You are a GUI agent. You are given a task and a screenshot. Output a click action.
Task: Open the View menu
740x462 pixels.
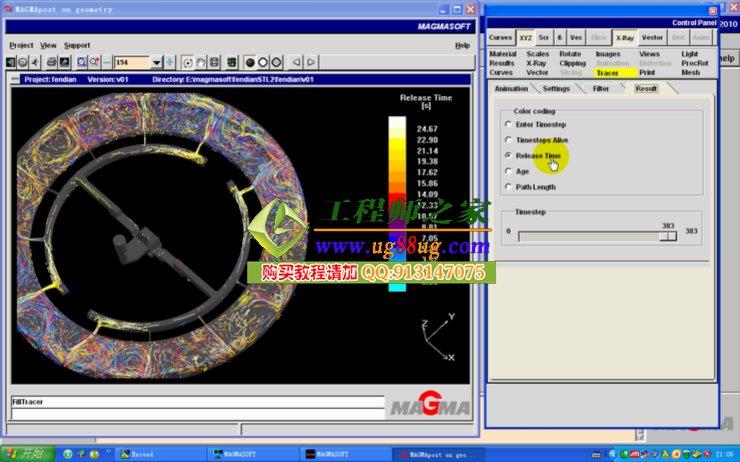click(x=48, y=45)
